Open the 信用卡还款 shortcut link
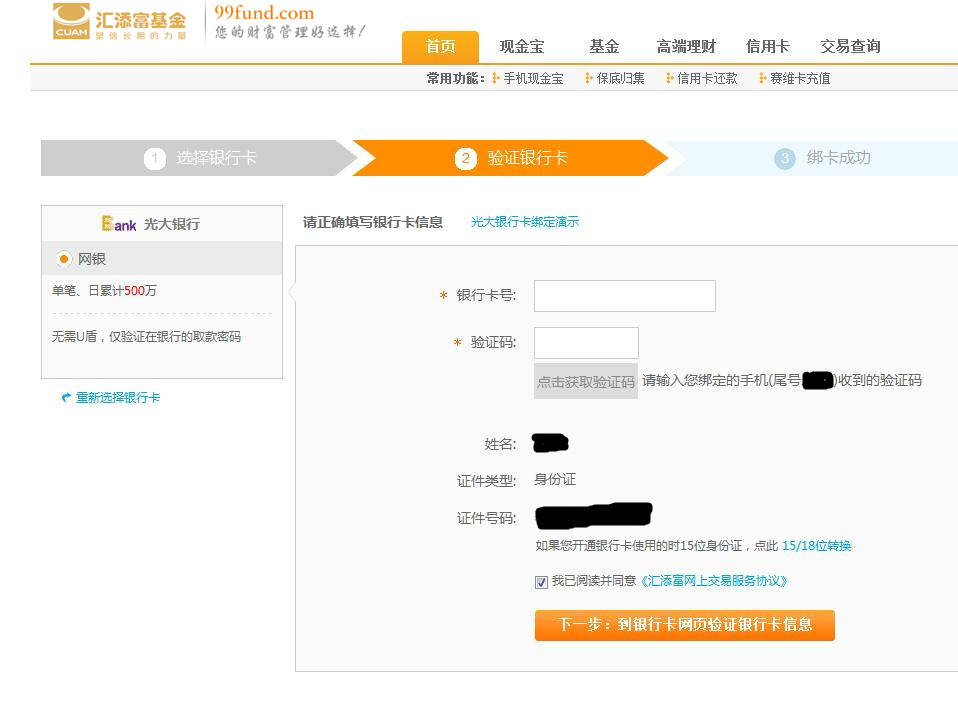The width and height of the screenshot is (958, 720). click(x=707, y=78)
